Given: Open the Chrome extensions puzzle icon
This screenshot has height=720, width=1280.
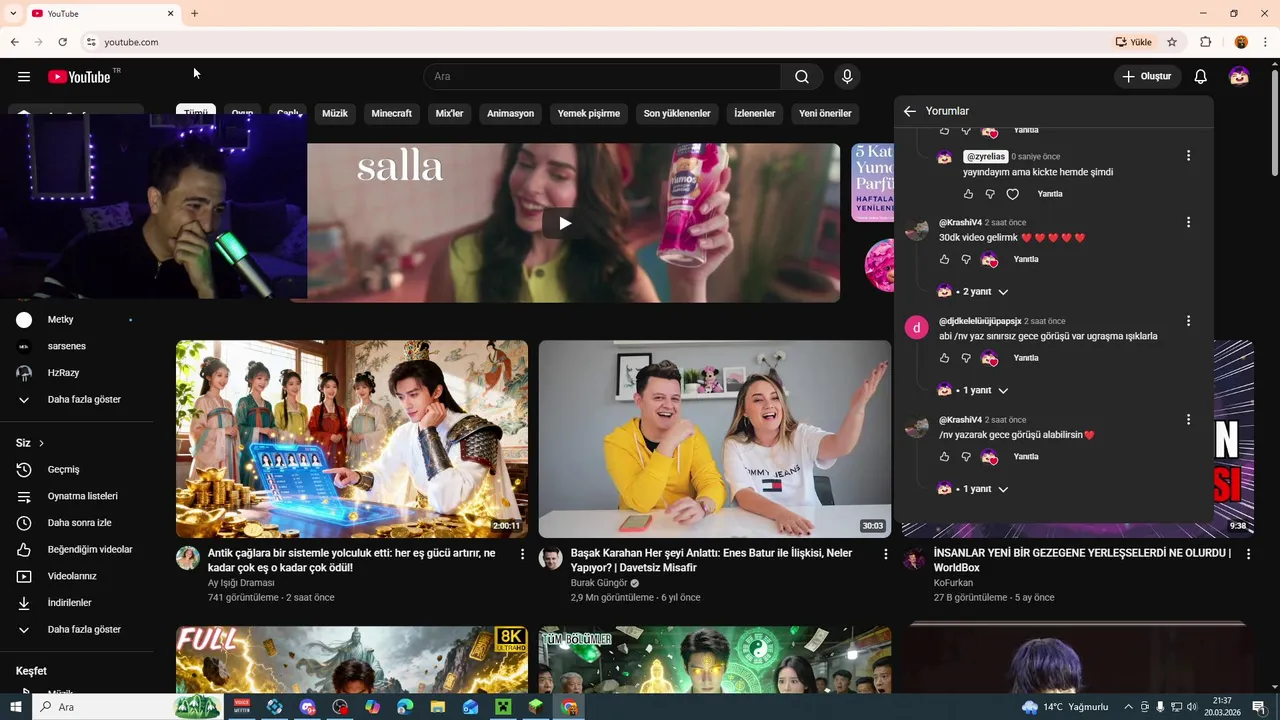Looking at the screenshot, I should coord(1205,42).
